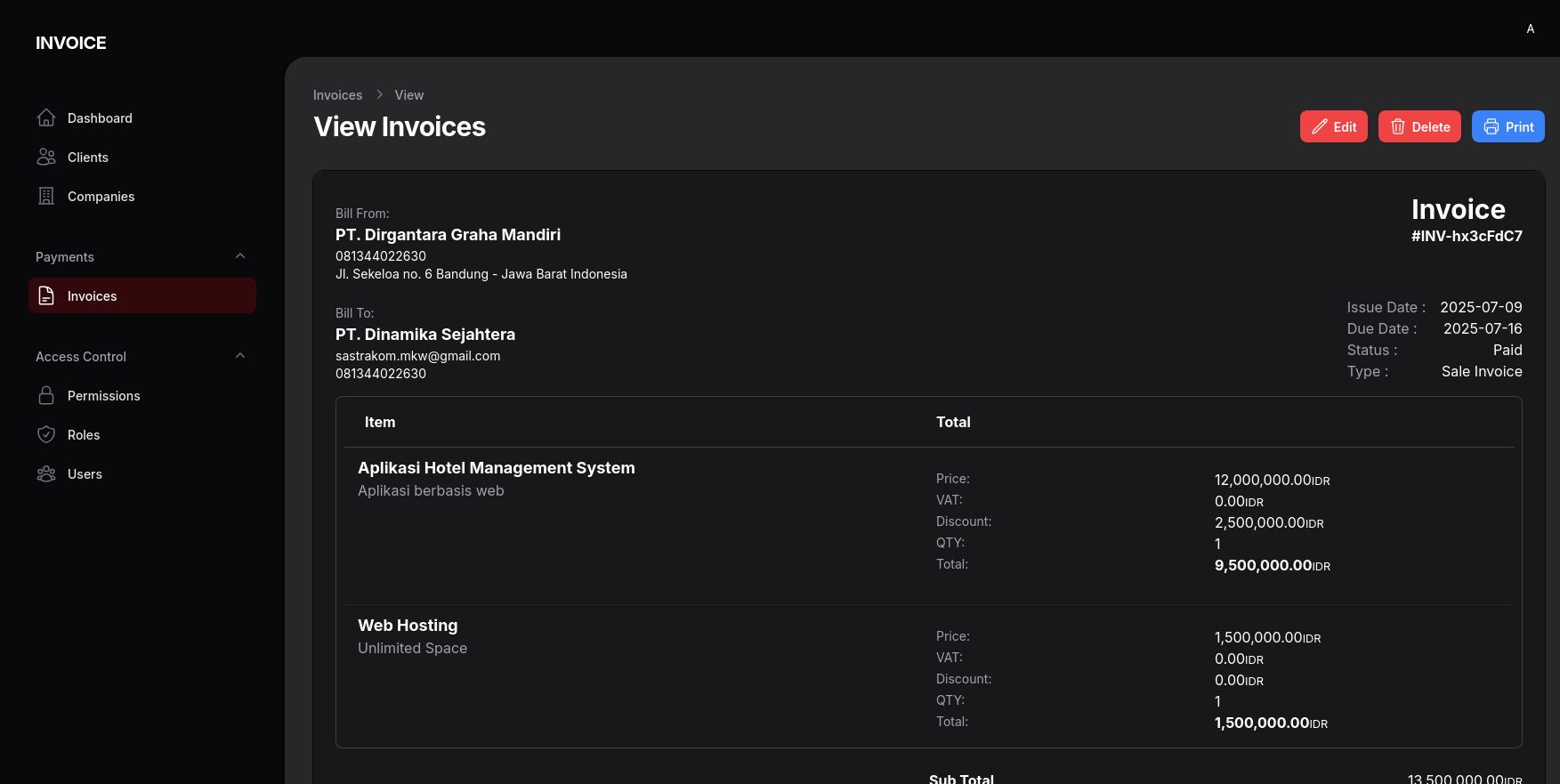
Task: Click the Companies building icon
Action: click(x=46, y=197)
